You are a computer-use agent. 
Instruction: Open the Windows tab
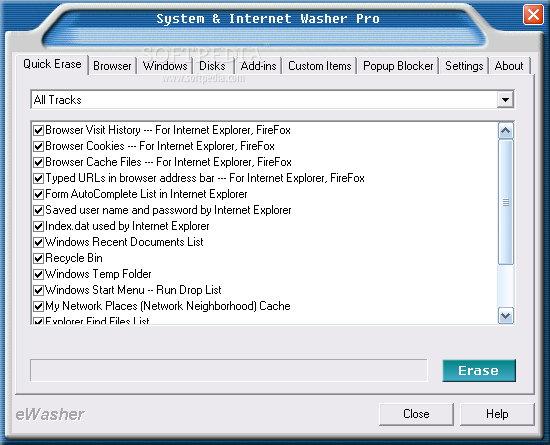pyautogui.click(x=165, y=66)
